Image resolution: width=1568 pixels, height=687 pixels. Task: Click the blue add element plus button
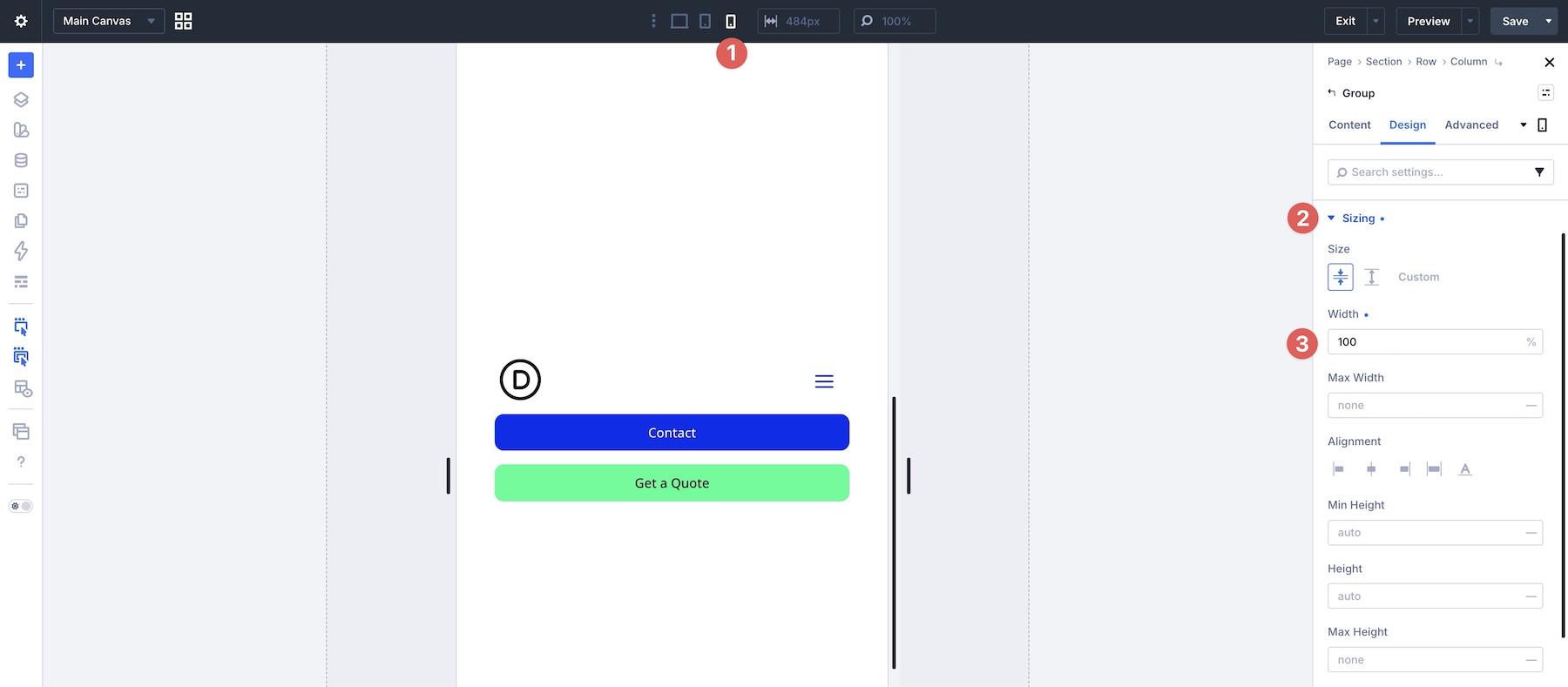(x=21, y=65)
